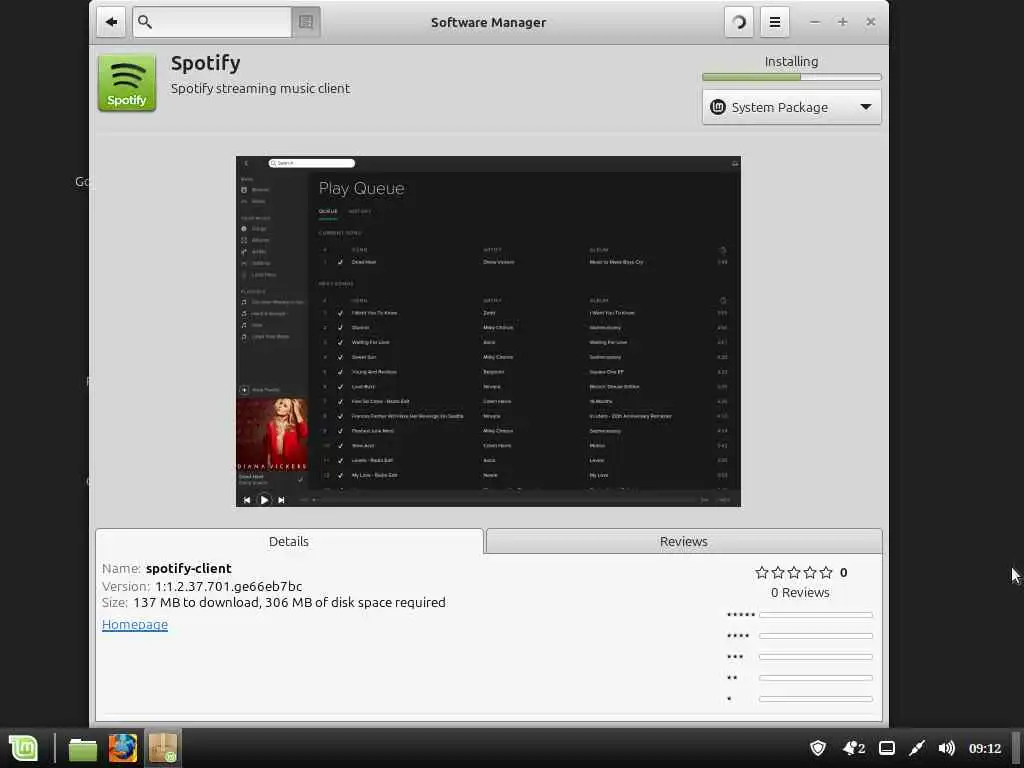The image size is (1024, 768).
Task: Click the Spotify app logo icon
Action: [x=127, y=82]
